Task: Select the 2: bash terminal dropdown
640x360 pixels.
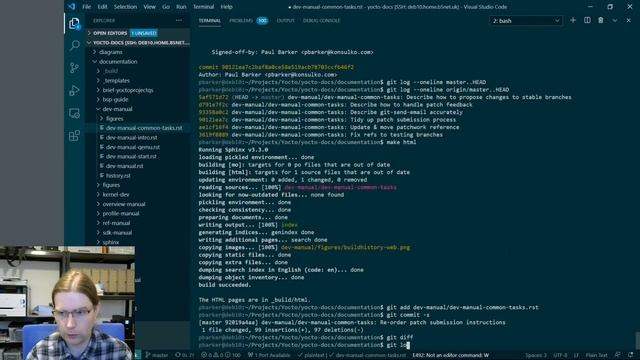Action: point(526,21)
